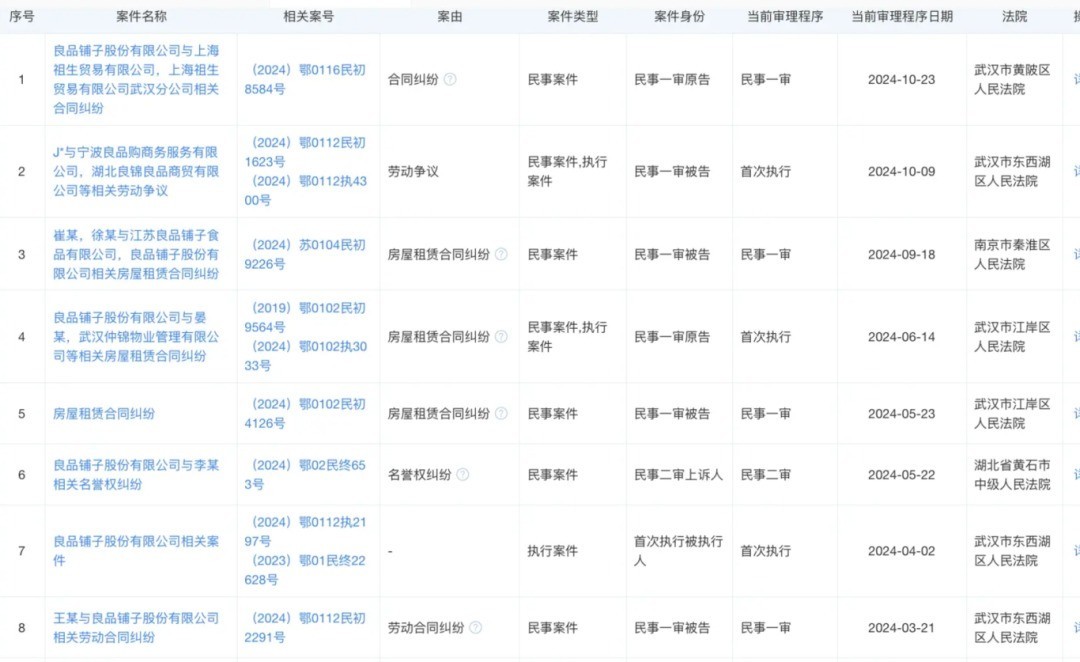
Task: Open case number (2024)鄂0102民初4126号
Action: 305,413
